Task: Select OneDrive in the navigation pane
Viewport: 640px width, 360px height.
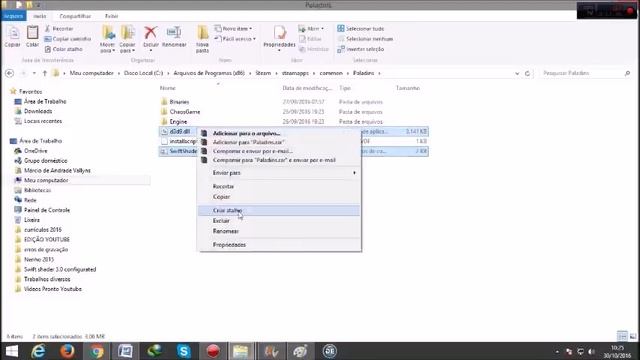Action: [36, 151]
